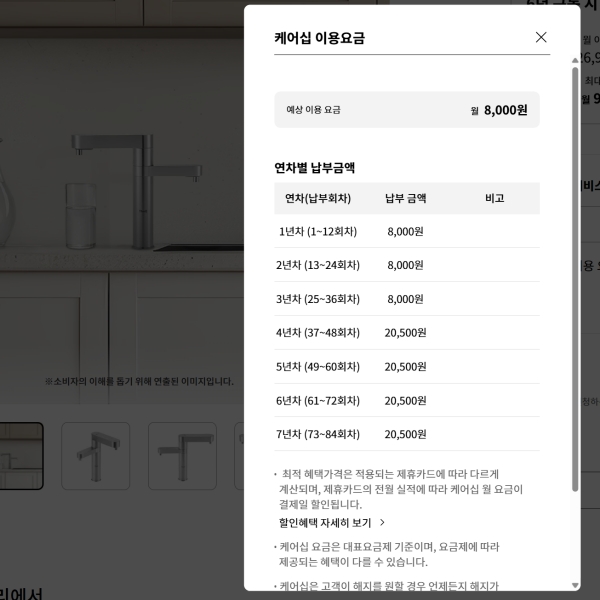Open 할인혜택 자세히 보기 link
This screenshot has width=600, height=600.
325,523
